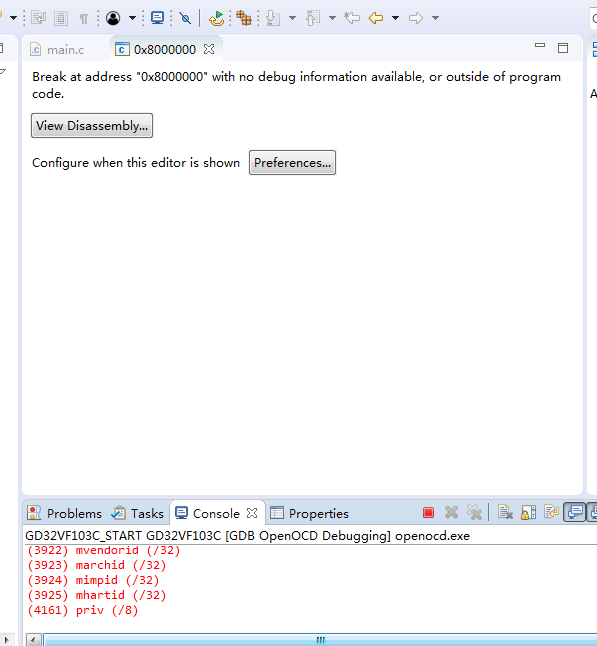Open the Preferences... button
Image resolution: width=597 pixels, height=646 pixels.
(293, 163)
